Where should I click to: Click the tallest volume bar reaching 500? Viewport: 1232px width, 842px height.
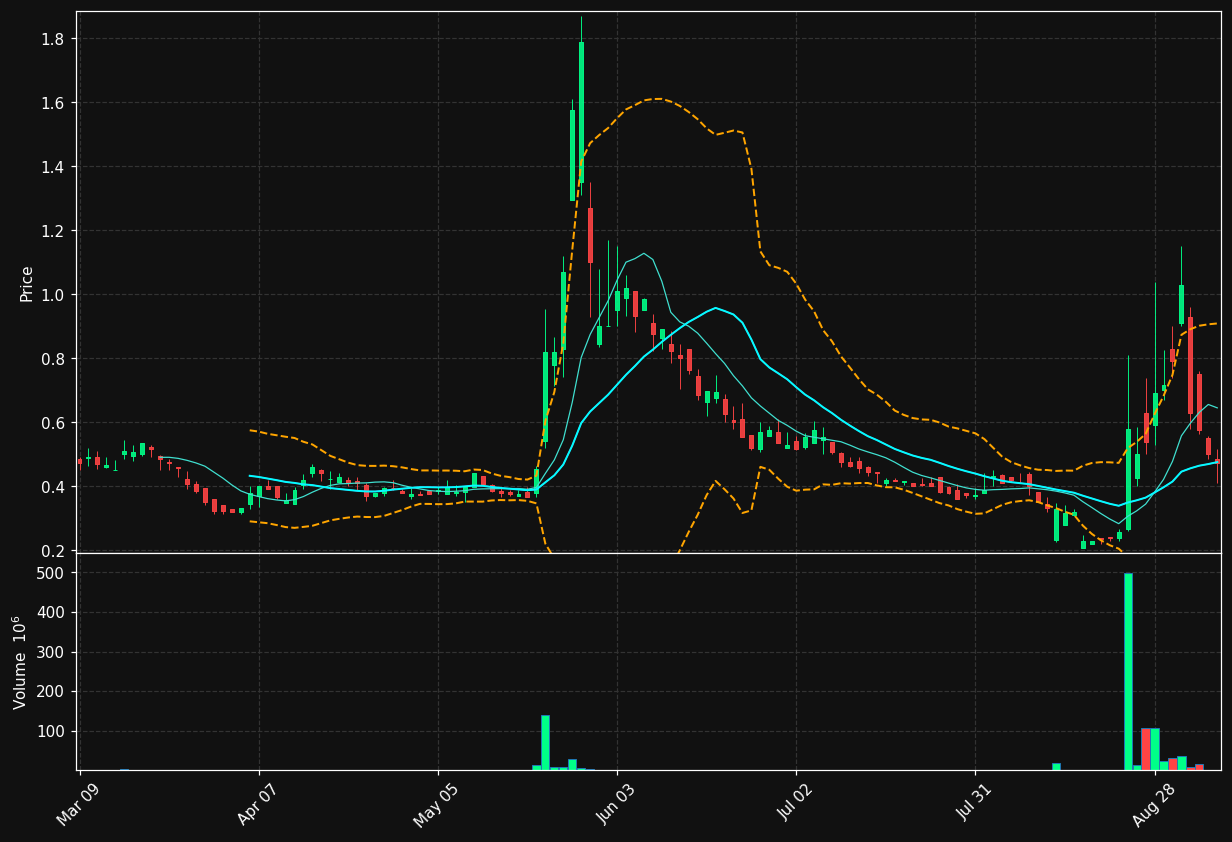pos(1128,671)
